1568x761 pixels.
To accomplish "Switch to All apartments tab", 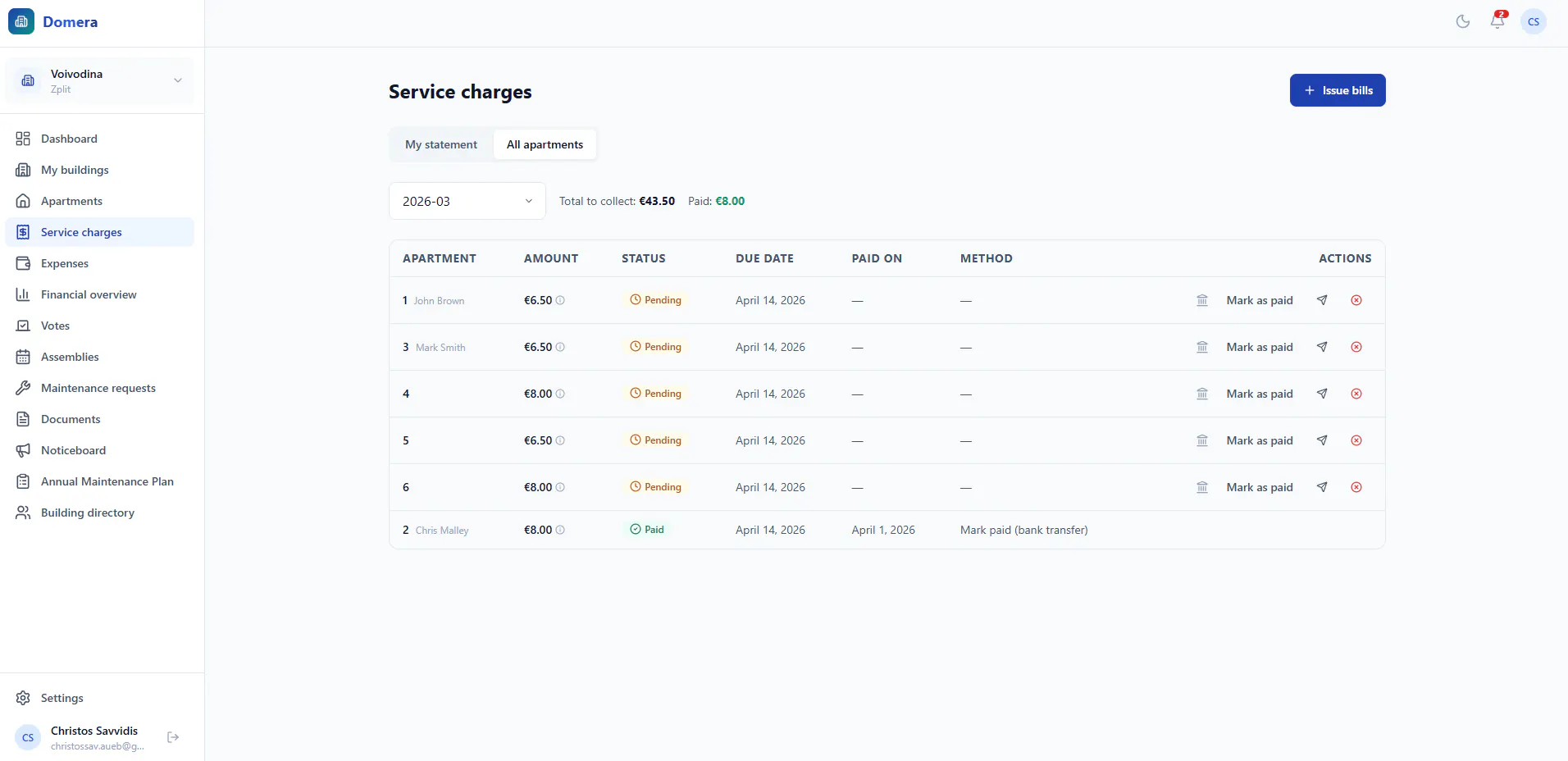I will tap(545, 144).
